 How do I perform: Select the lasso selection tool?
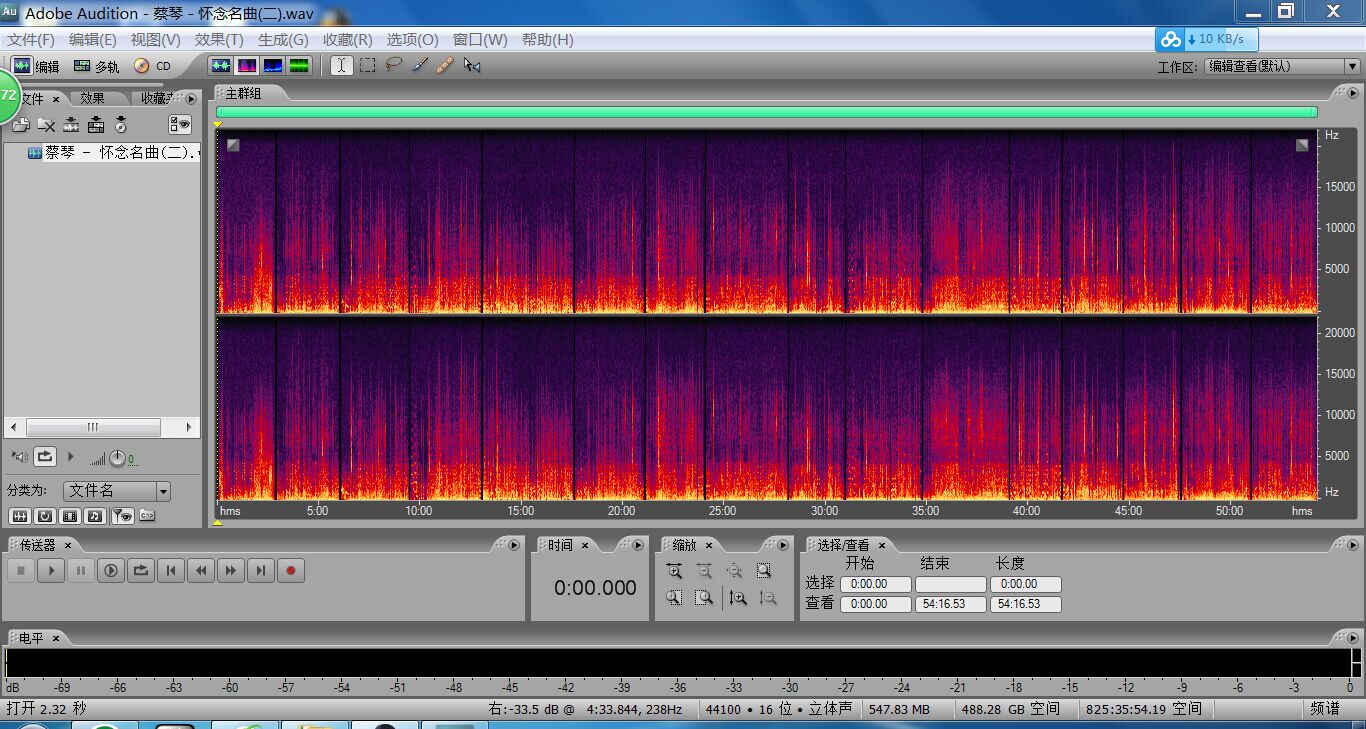(394, 65)
